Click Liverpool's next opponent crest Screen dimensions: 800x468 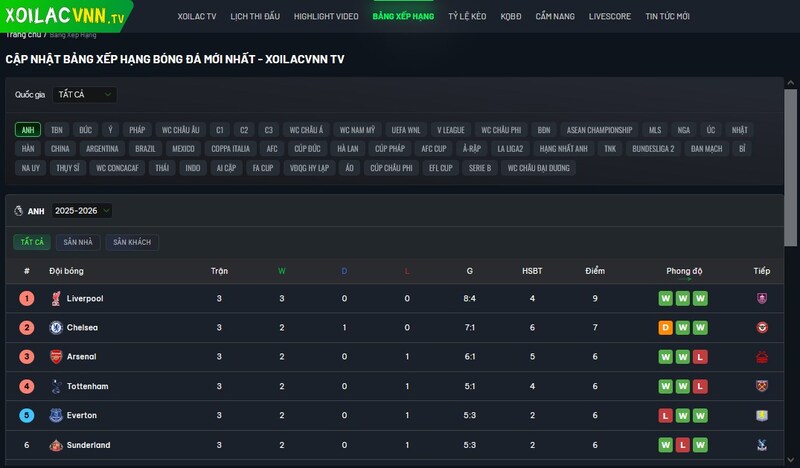pos(762,298)
